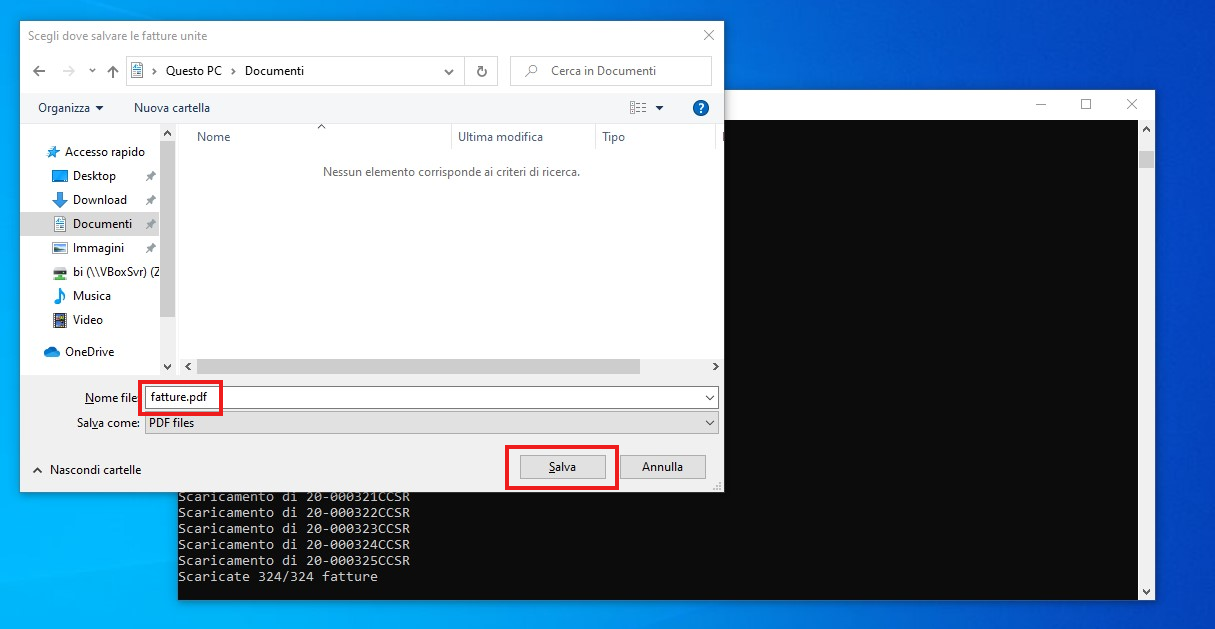Change the file view layout icon
The width and height of the screenshot is (1215, 629).
coord(638,108)
